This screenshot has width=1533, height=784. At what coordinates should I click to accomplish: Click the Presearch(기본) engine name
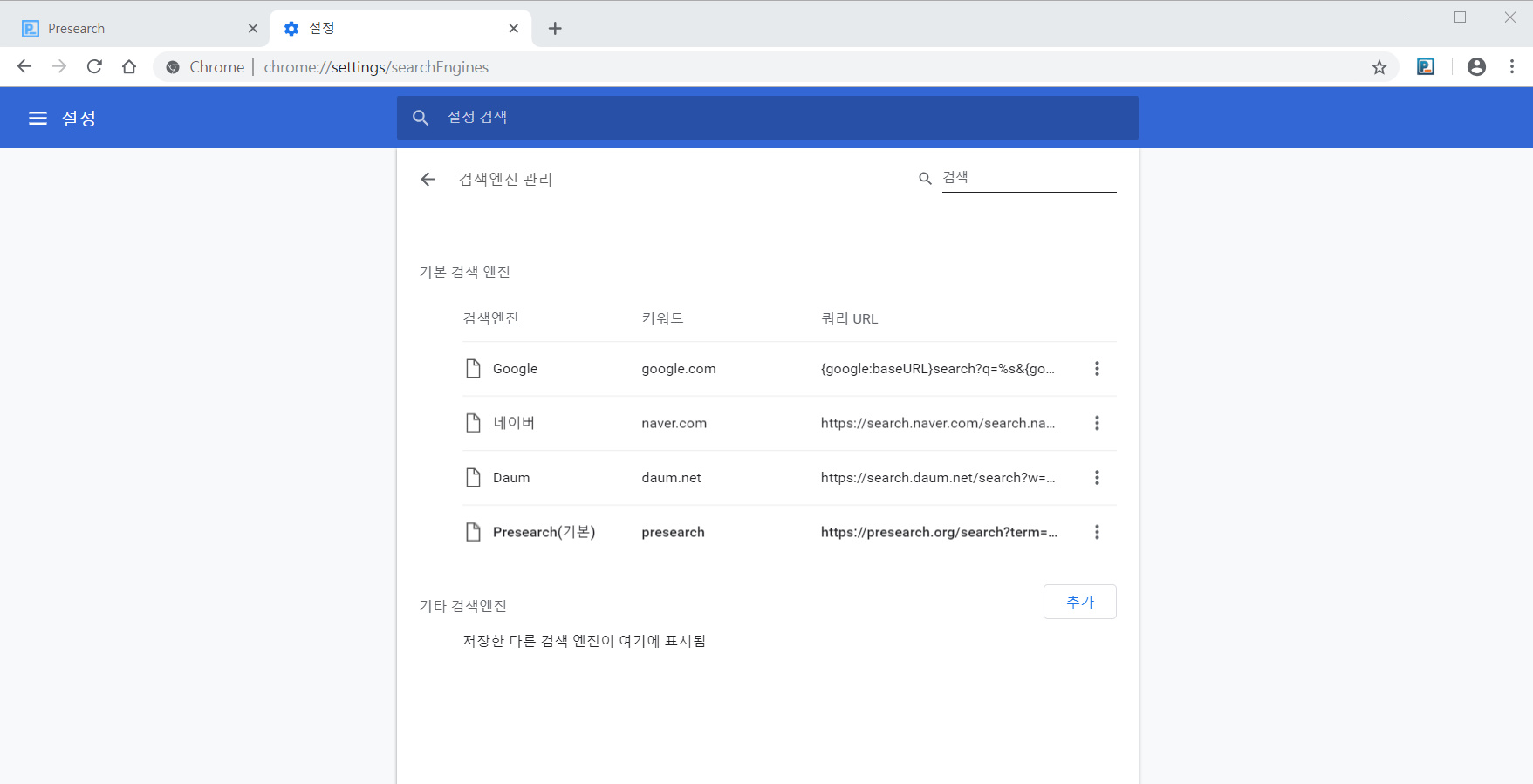pyautogui.click(x=544, y=532)
